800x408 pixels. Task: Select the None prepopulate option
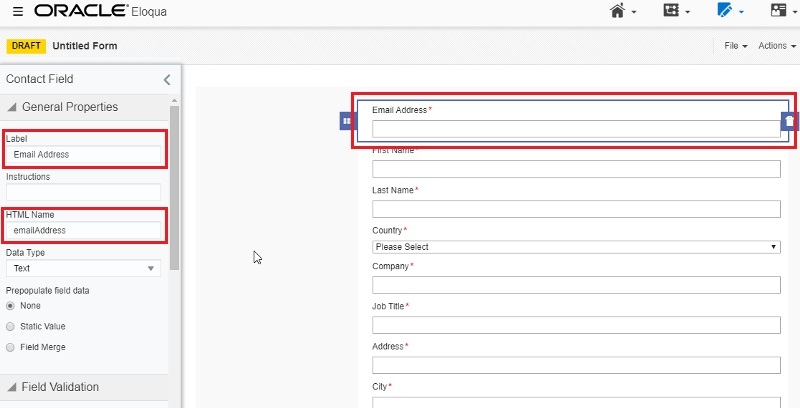pyautogui.click(x=11, y=306)
